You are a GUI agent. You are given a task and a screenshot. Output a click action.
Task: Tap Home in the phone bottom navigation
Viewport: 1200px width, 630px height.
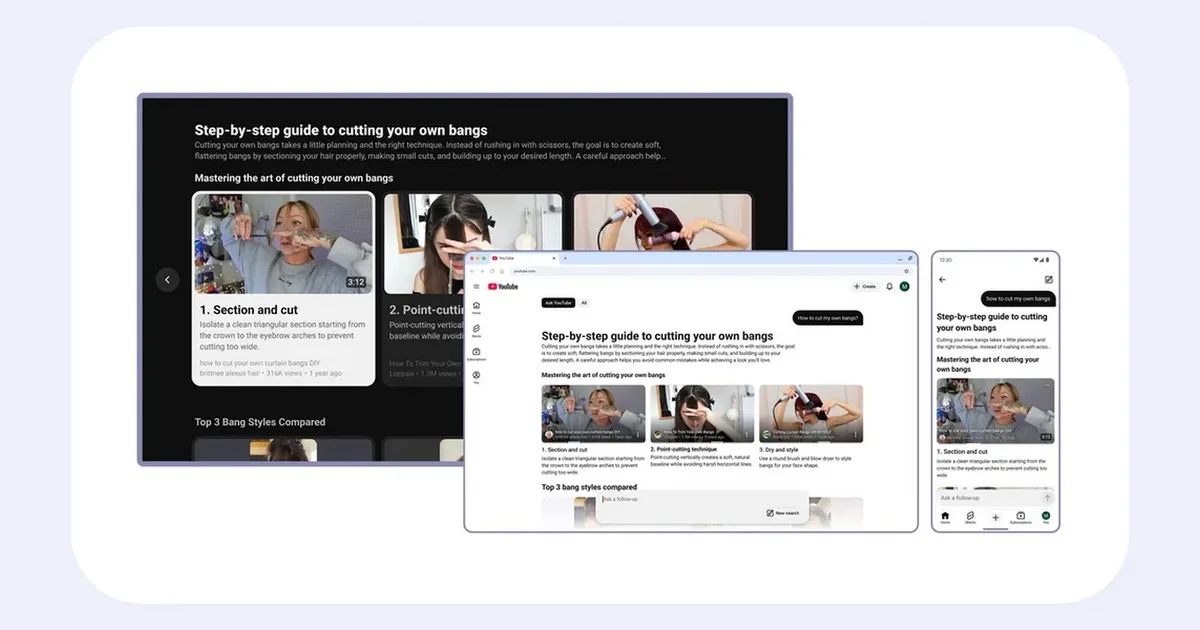945,517
